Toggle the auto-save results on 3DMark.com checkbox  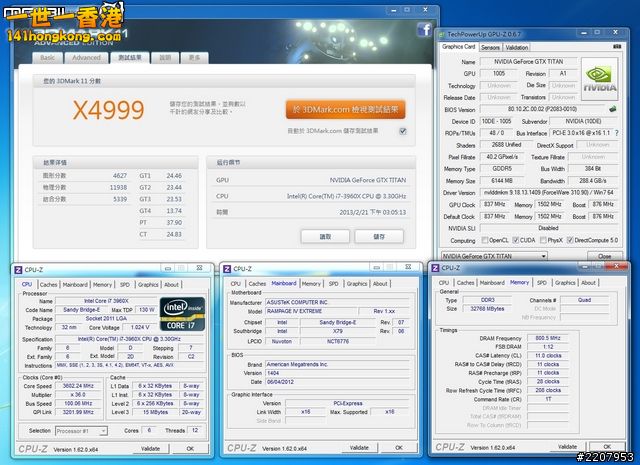403,130
